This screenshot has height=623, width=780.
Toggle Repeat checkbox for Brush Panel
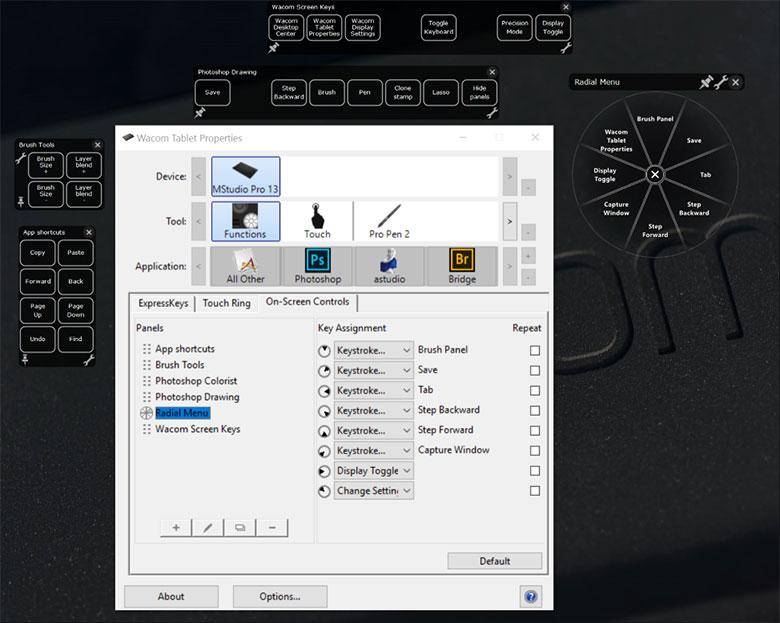tap(535, 350)
